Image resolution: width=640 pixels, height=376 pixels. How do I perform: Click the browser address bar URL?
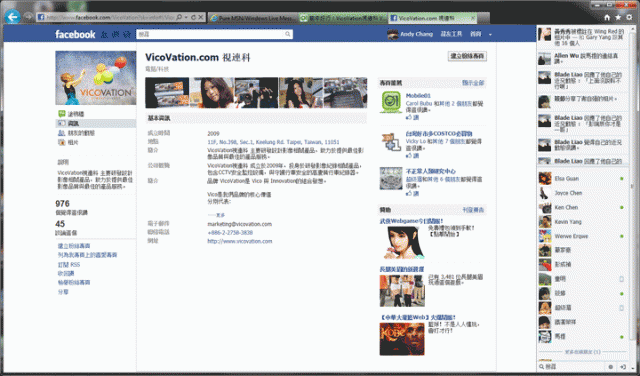coord(110,18)
